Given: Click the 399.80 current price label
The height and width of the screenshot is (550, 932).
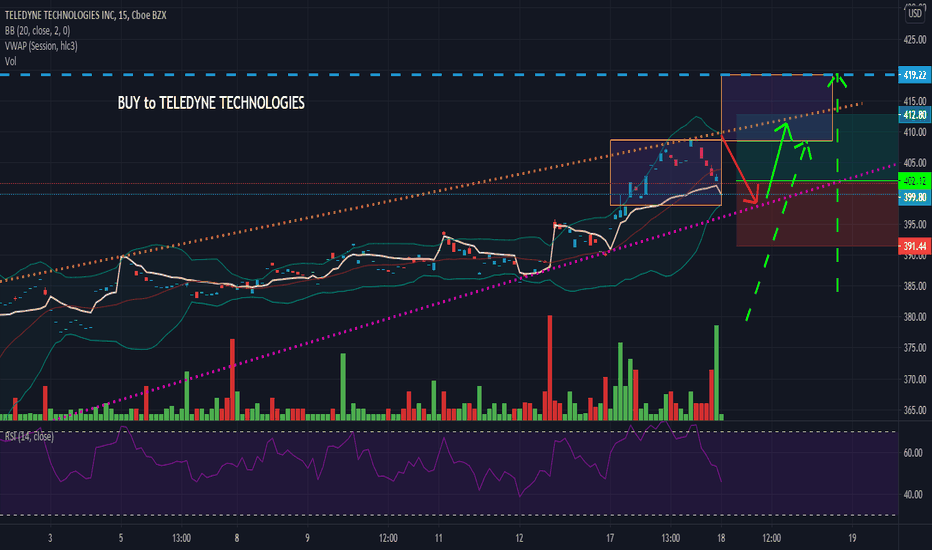Looking at the screenshot, I should coord(914,197).
